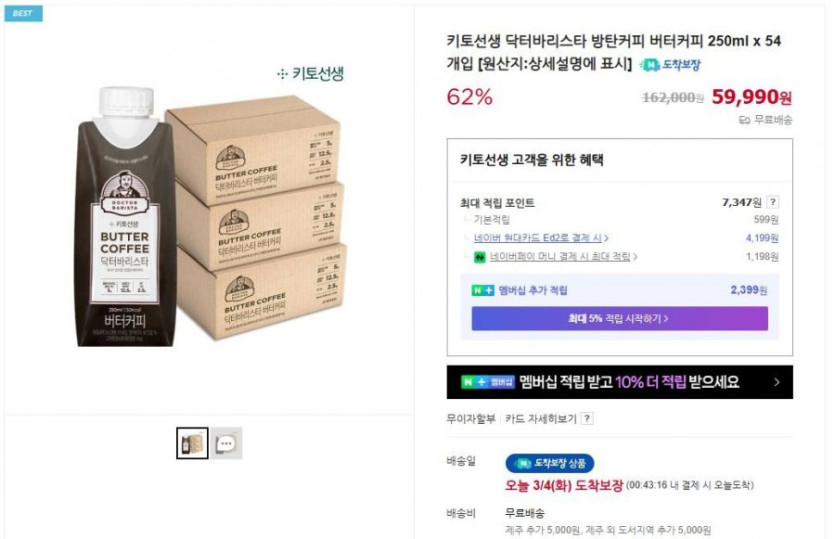Screen dimensions: 835x539
Task: Click the 멤버십 추가 적립 label
Action: 532,291
